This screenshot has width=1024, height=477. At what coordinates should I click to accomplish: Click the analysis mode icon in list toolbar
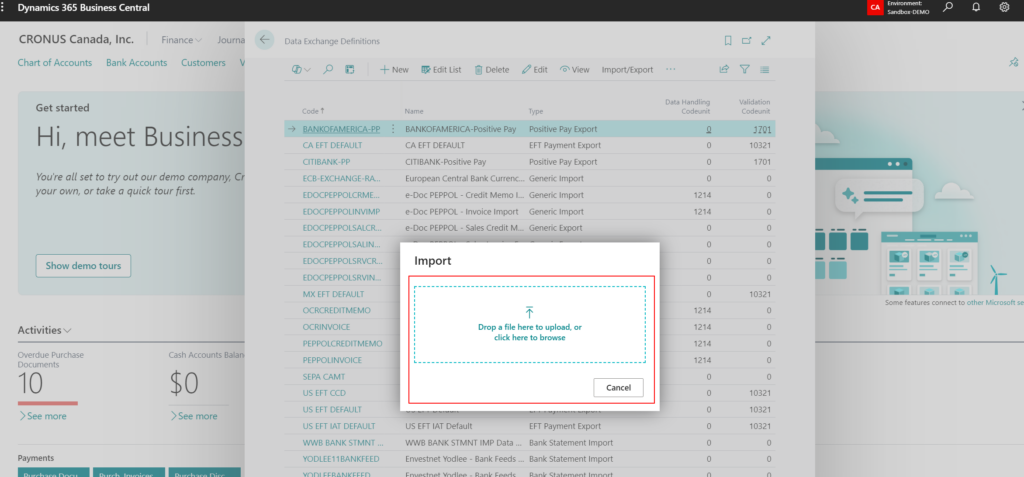pyautogui.click(x=349, y=69)
